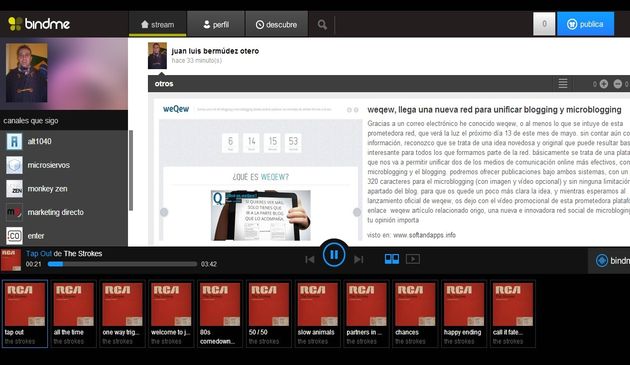Screen dimensions: 630x365
Task: Play the call it fate... track tile
Action: 513,314
